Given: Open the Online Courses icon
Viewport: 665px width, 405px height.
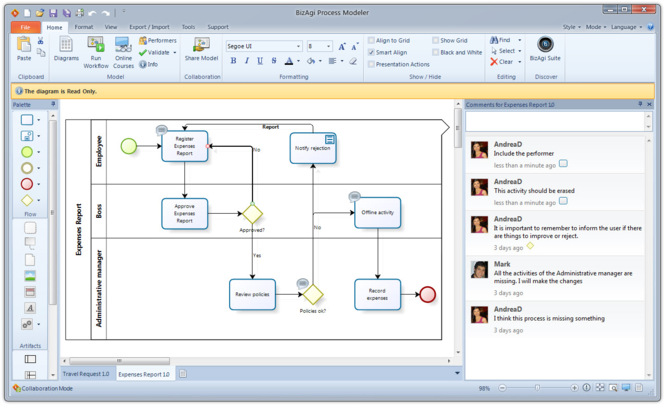Looking at the screenshot, I should click(123, 49).
